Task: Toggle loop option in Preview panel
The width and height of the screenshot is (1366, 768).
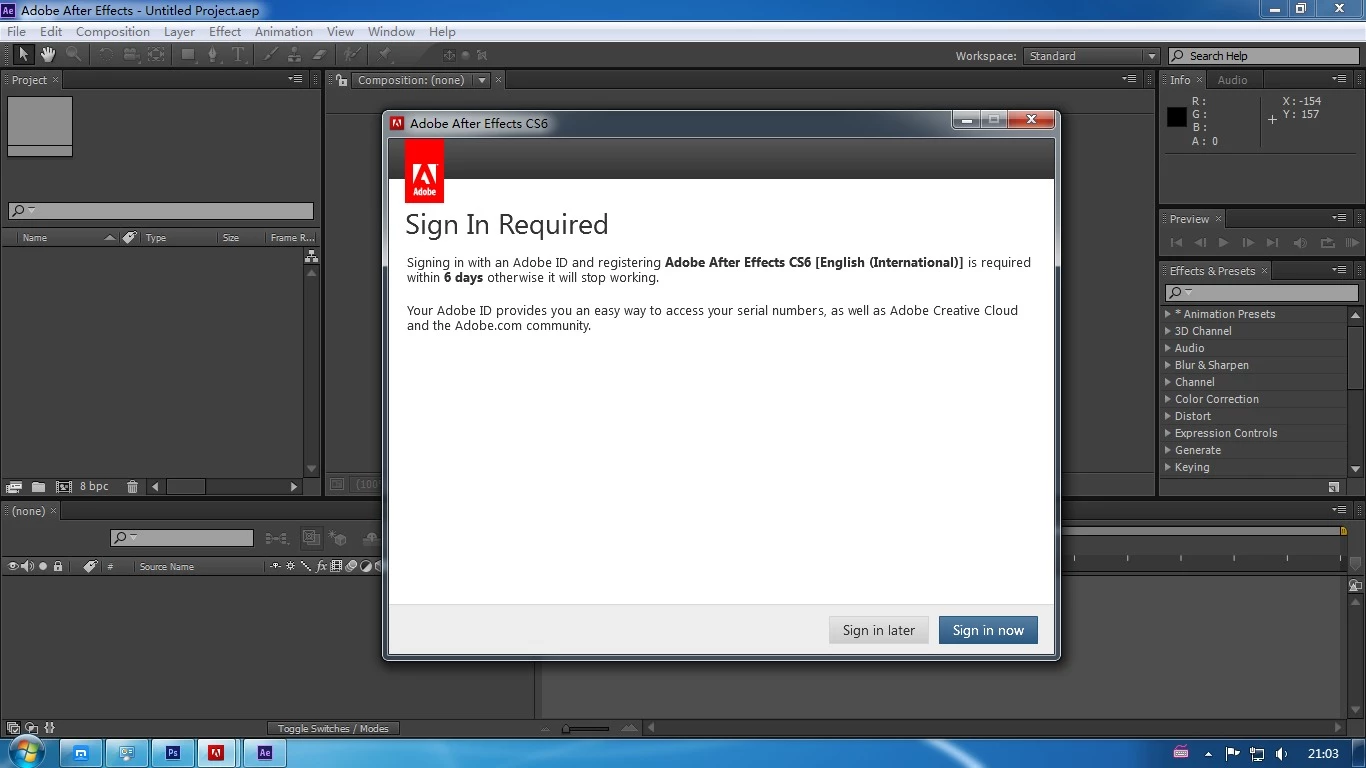Action: [1328, 242]
